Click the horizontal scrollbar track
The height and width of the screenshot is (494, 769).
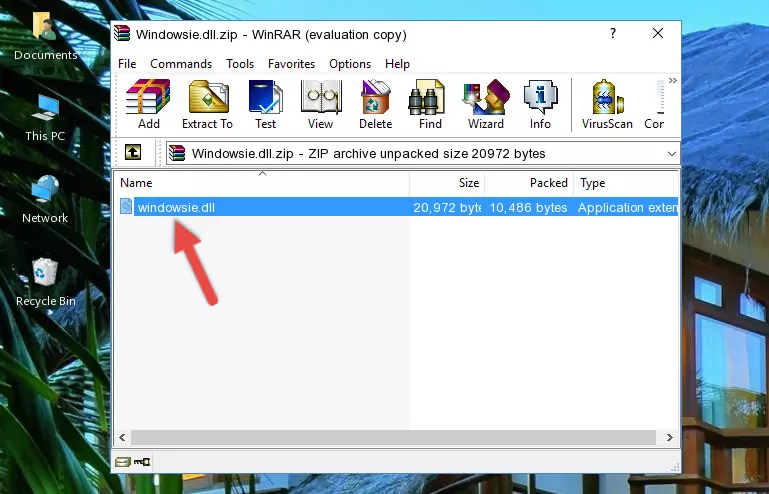coord(393,437)
